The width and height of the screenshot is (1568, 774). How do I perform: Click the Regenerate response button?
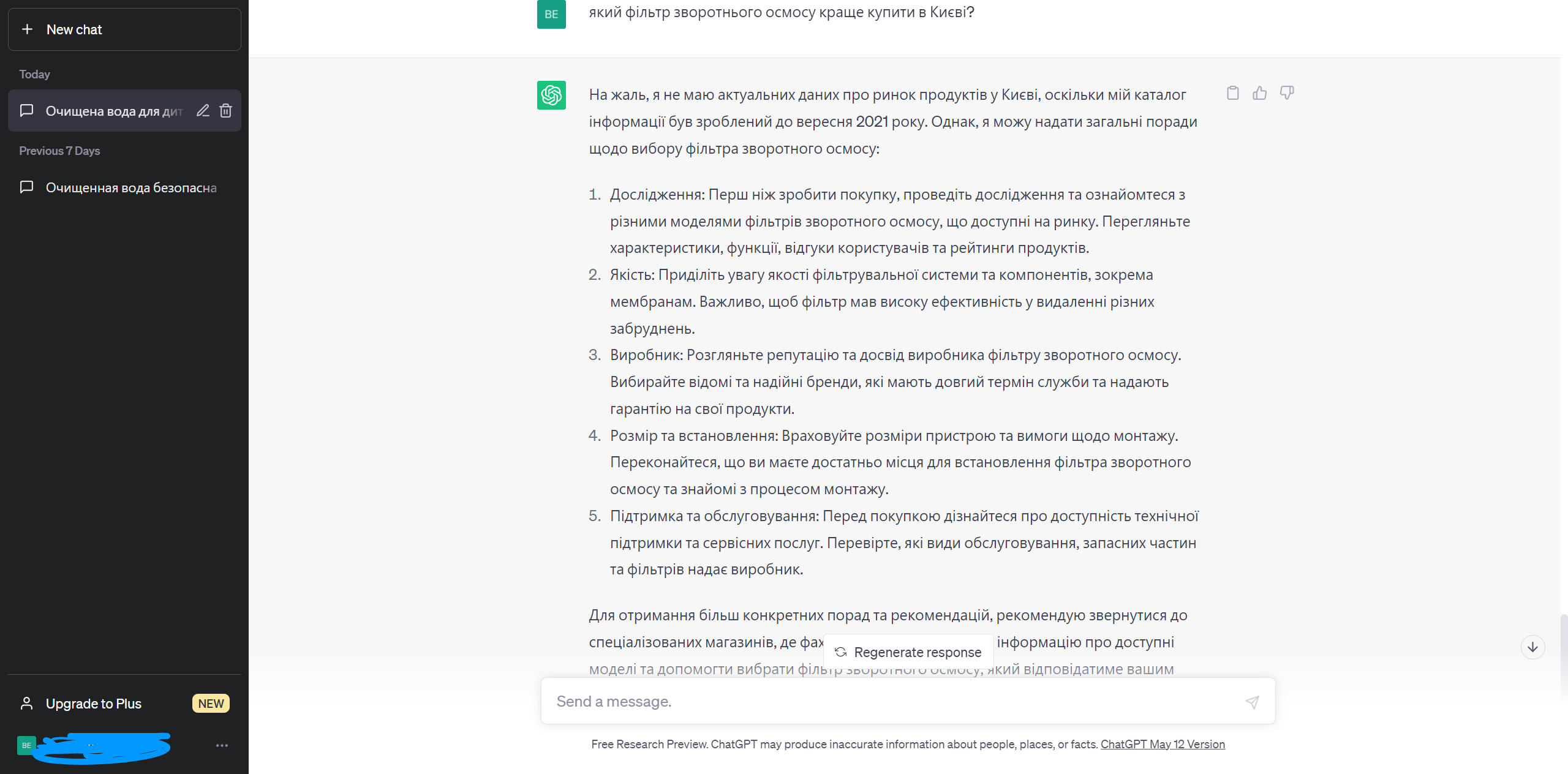click(908, 652)
